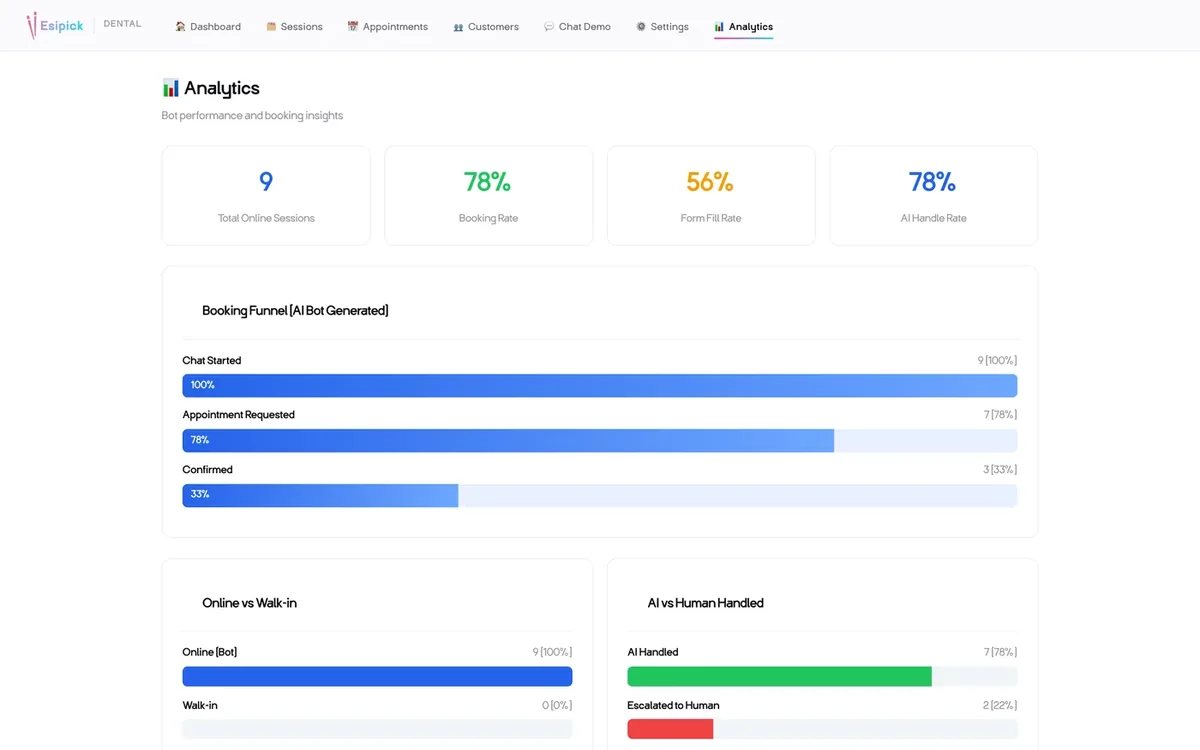Select the Chat Demo tab
Screen dimensions: 1200x750
(578, 27)
